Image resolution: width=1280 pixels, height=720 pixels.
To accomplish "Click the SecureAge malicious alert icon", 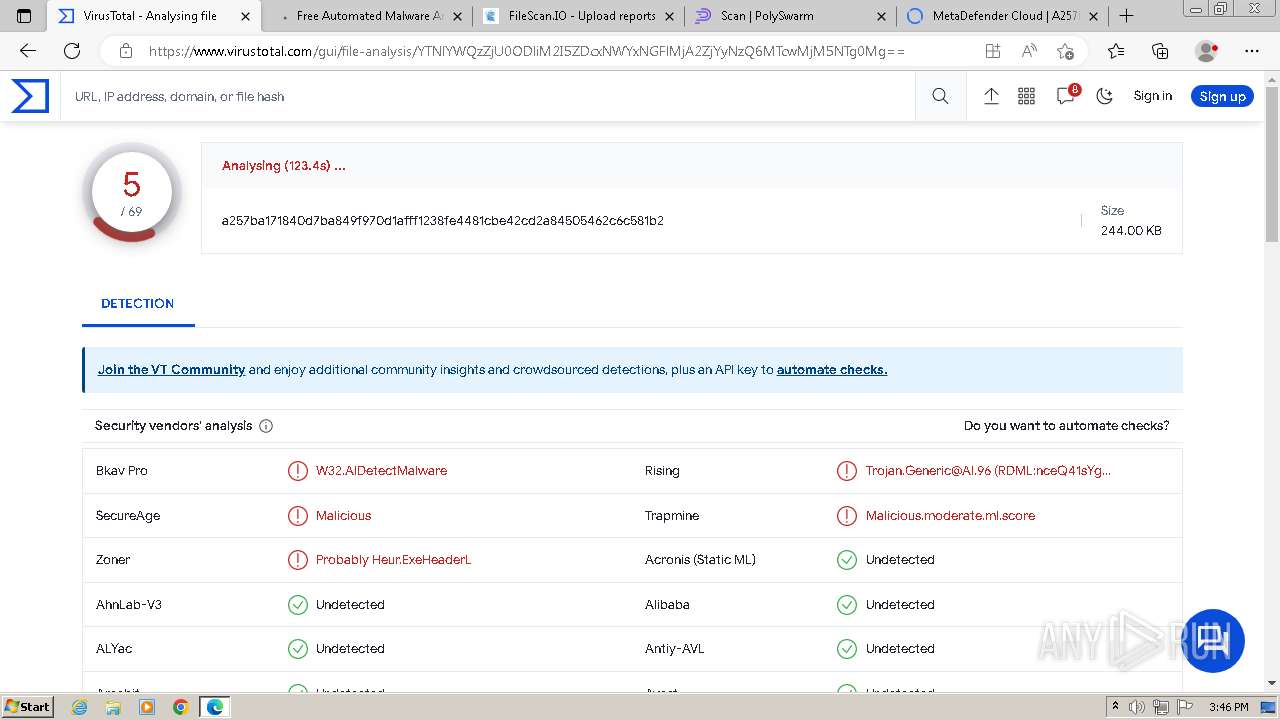I will point(298,516).
